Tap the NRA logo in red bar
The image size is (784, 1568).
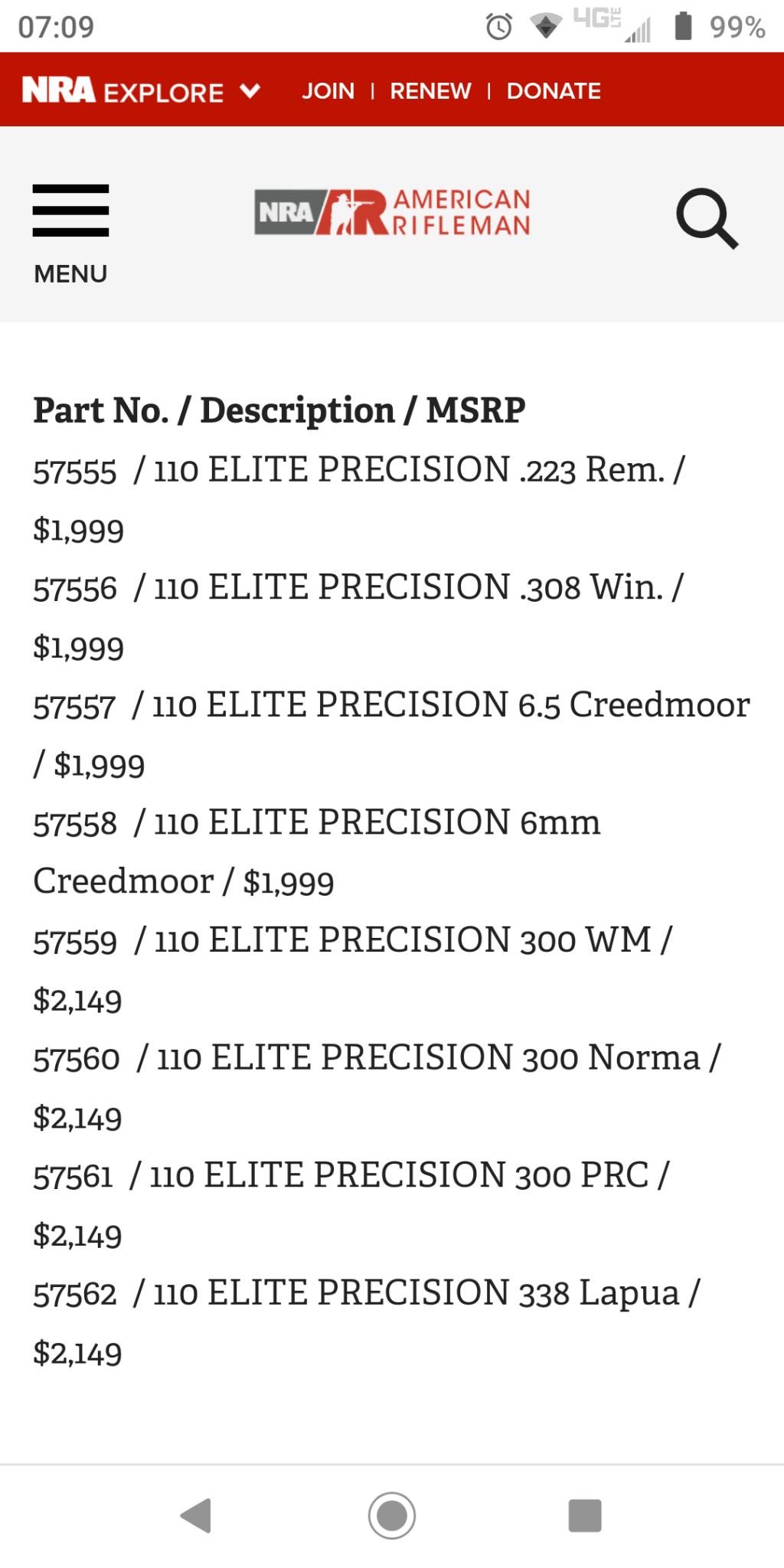click(58, 90)
